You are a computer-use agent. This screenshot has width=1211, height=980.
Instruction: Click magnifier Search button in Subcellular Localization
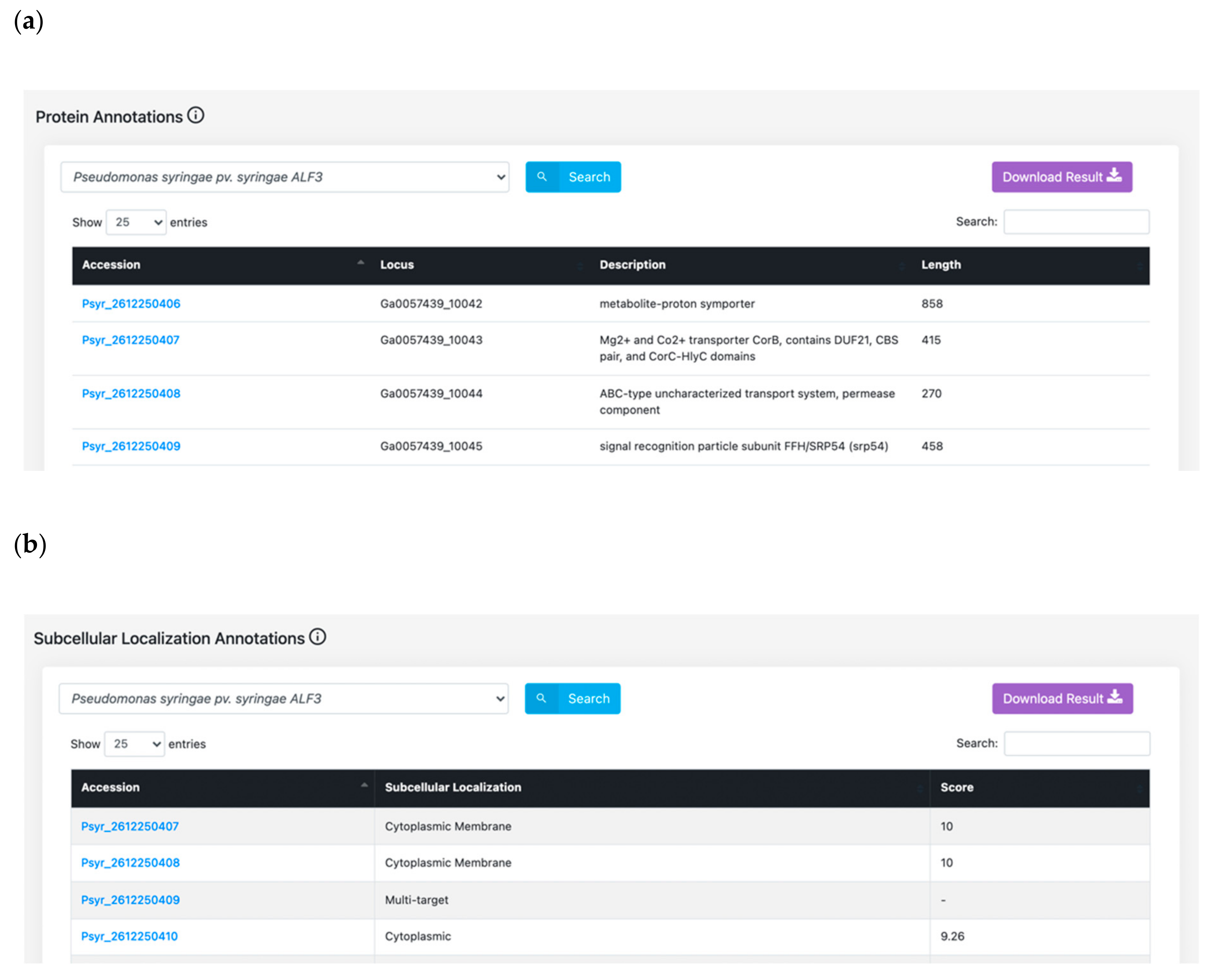coord(572,698)
